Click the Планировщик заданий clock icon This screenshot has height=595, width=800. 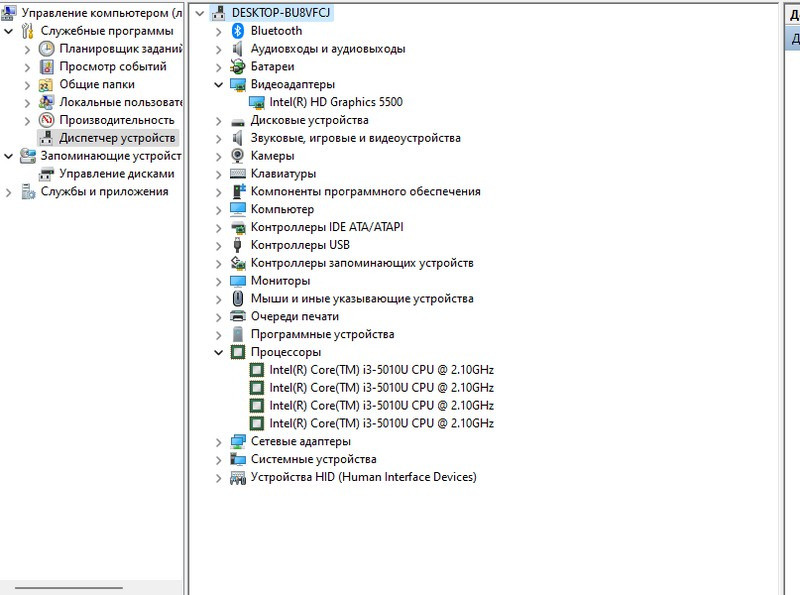[46, 48]
